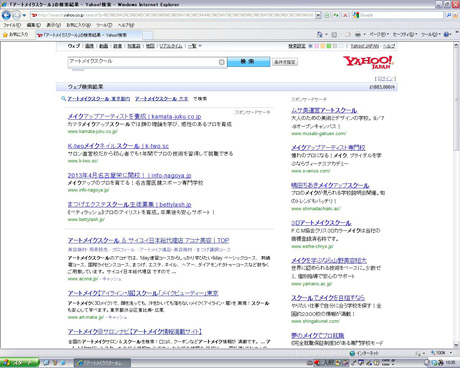Open the ツール(O) command bar menu
460x368 pixels.
tap(431, 34)
